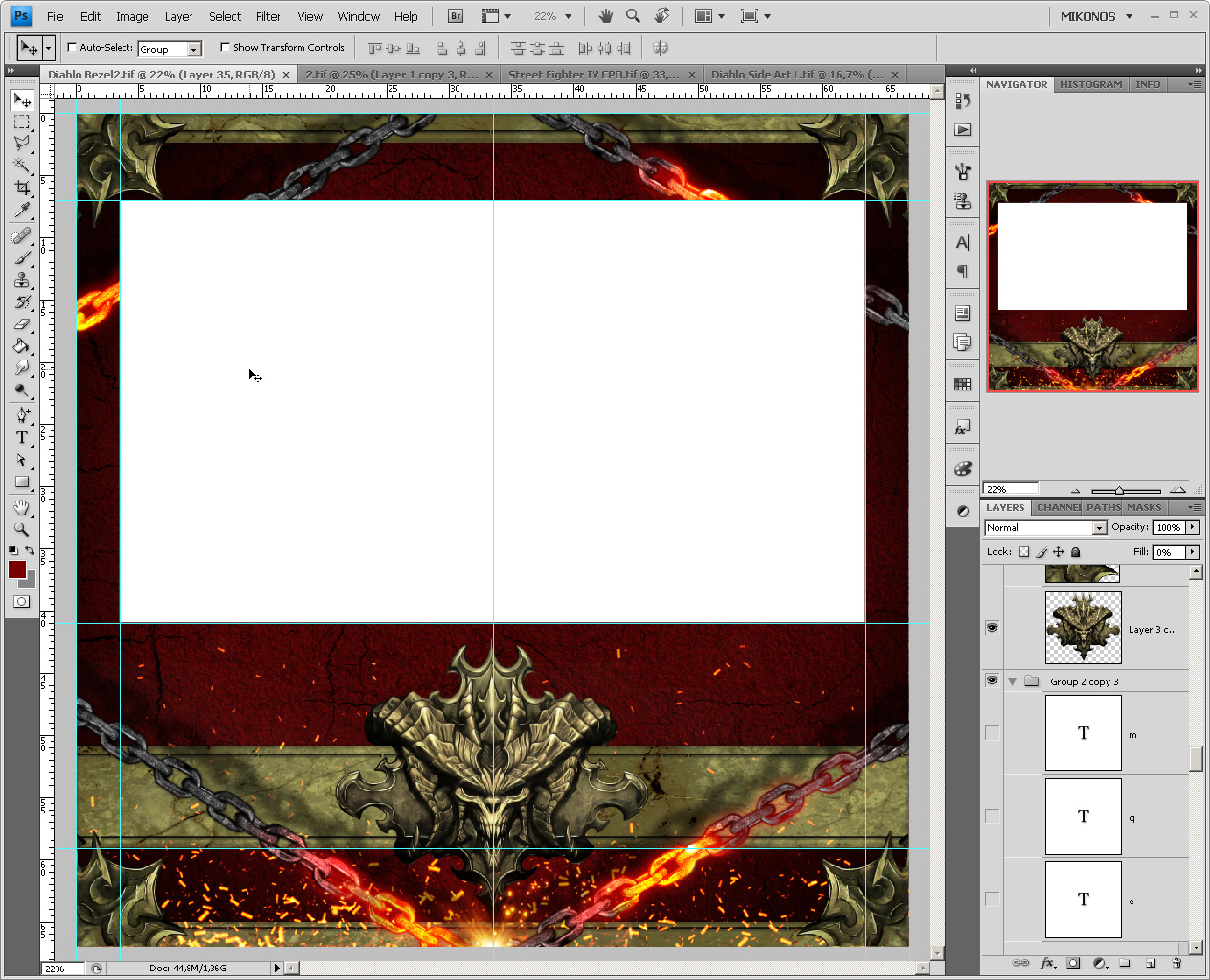Select the Crop tool
Screen dimensions: 1210x980
click(x=21, y=188)
